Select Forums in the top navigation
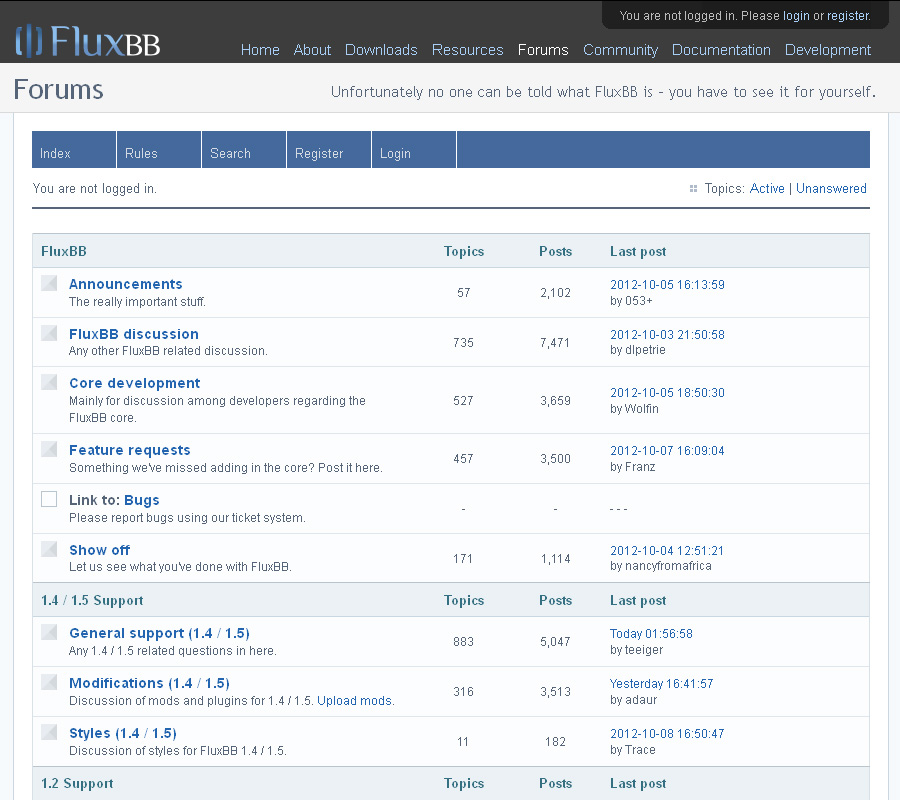This screenshot has height=800, width=900. pos(543,50)
